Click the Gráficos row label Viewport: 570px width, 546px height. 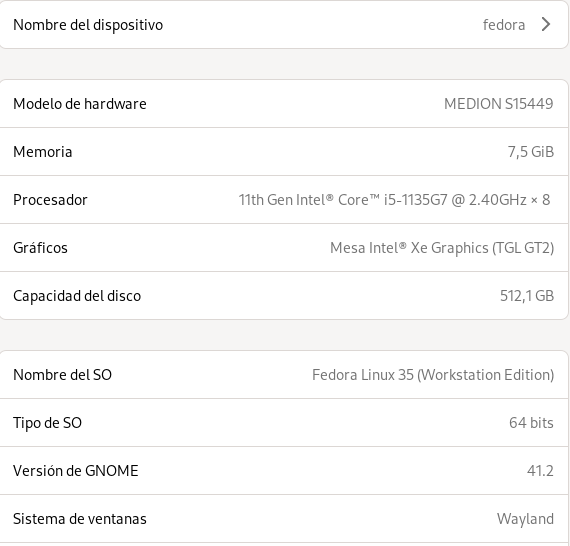(40, 248)
